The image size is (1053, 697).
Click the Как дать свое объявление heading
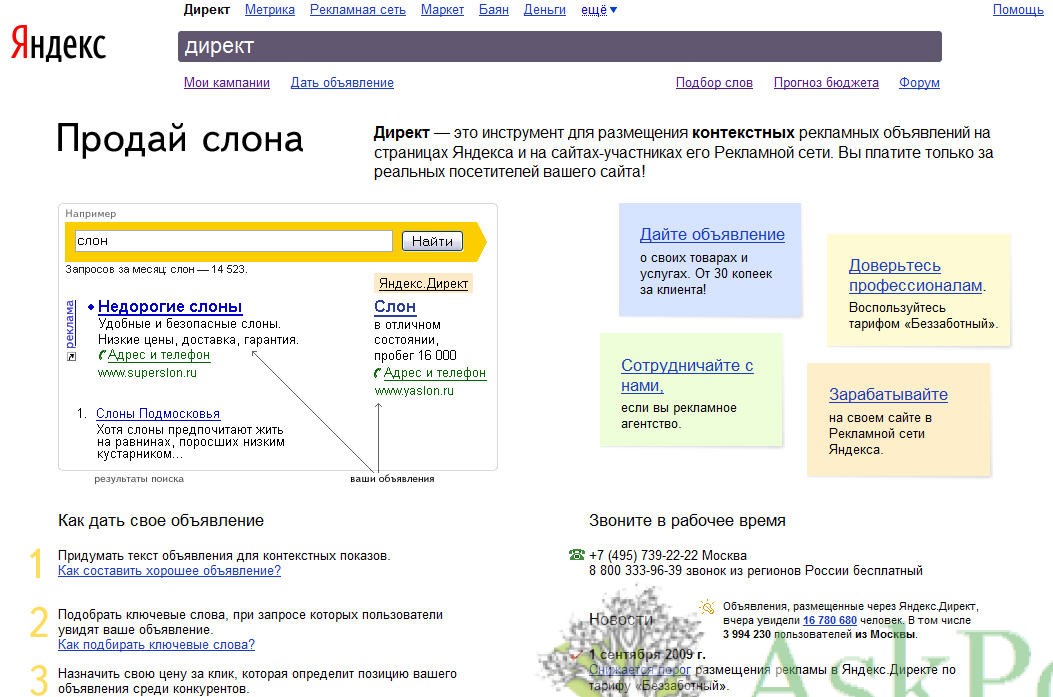[x=161, y=520]
